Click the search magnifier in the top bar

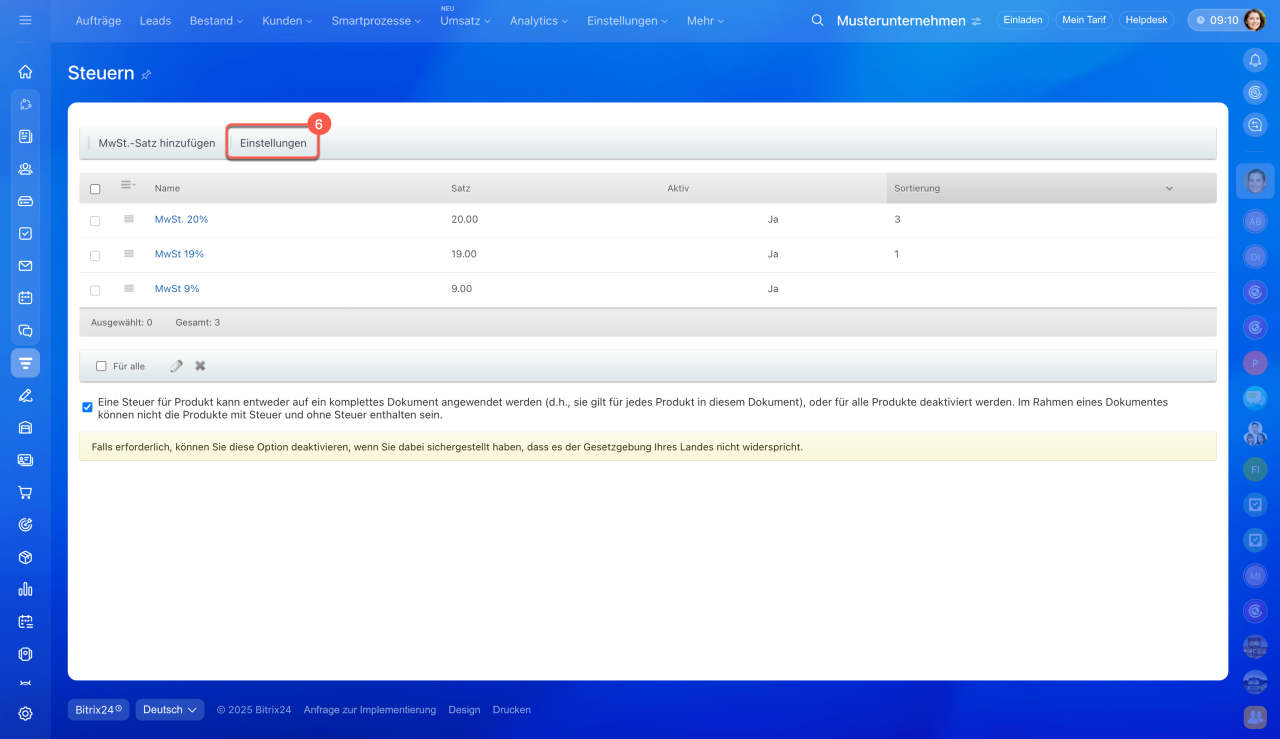point(817,20)
